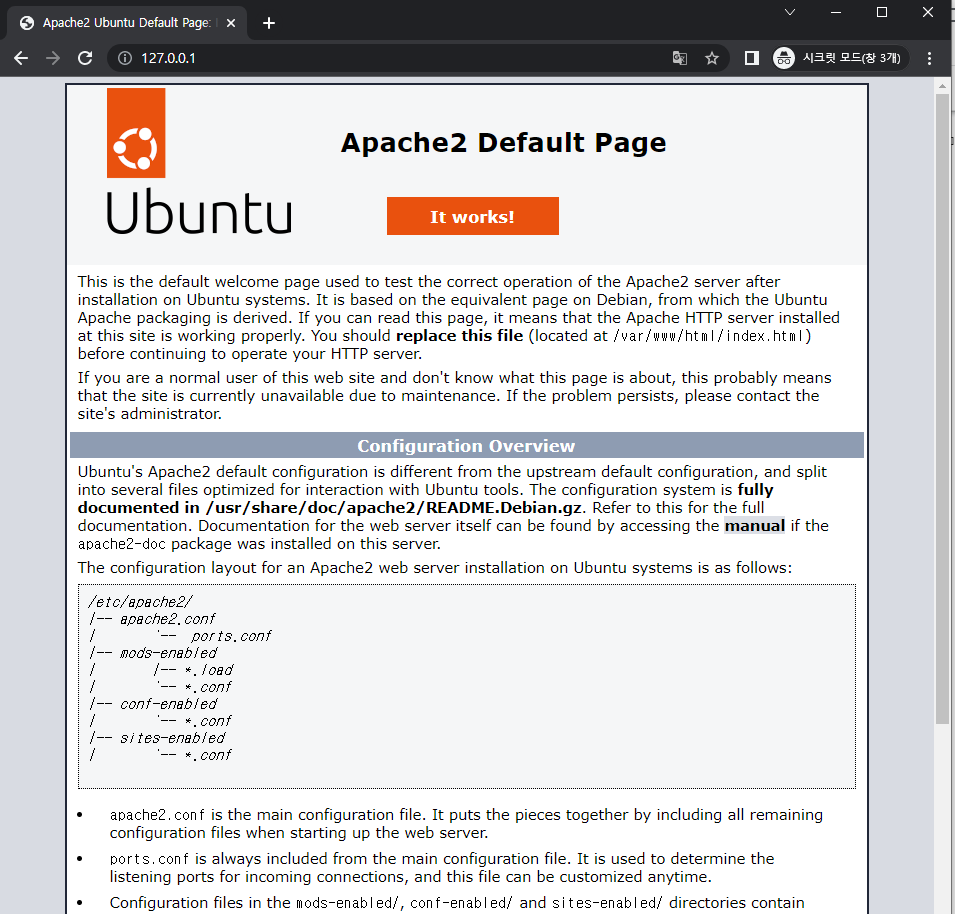Viewport: 955px width, 914px height.
Task: Click the scrollbar up arrow
Action: [942, 86]
